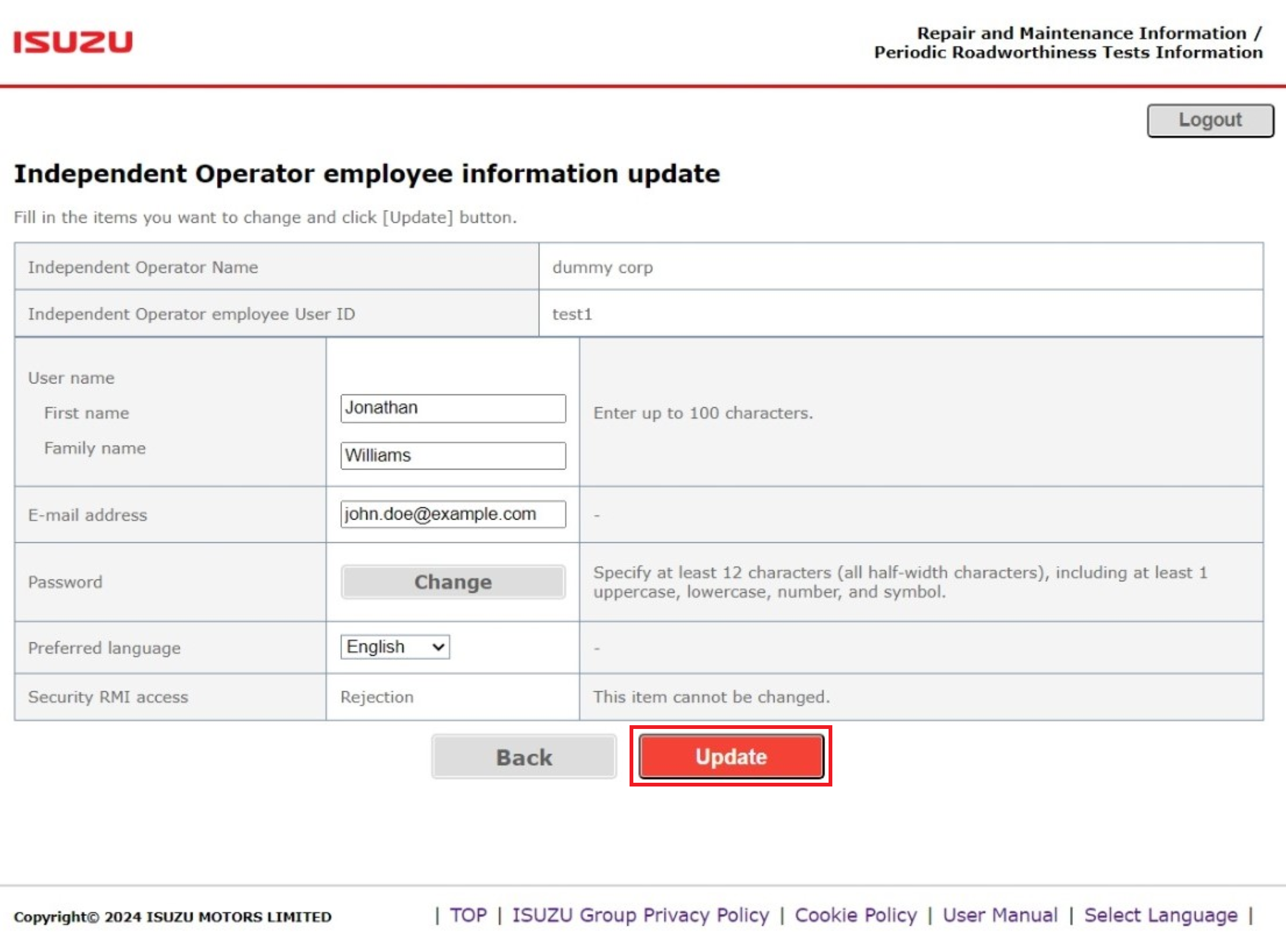Screen dimensions: 1286x952
Task: Select the Family name field showing Williams
Action: click(x=453, y=456)
